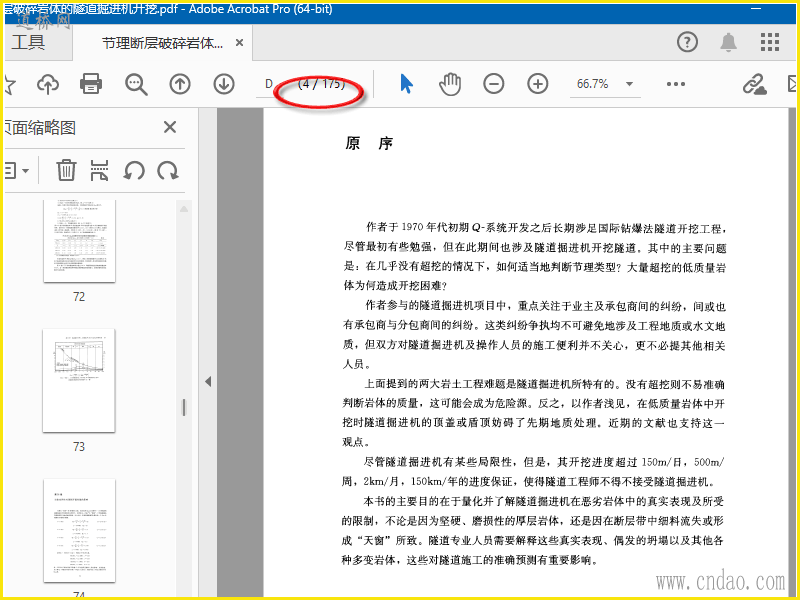Open the more tools ellipsis menu
The width and height of the screenshot is (800, 600).
point(676,84)
